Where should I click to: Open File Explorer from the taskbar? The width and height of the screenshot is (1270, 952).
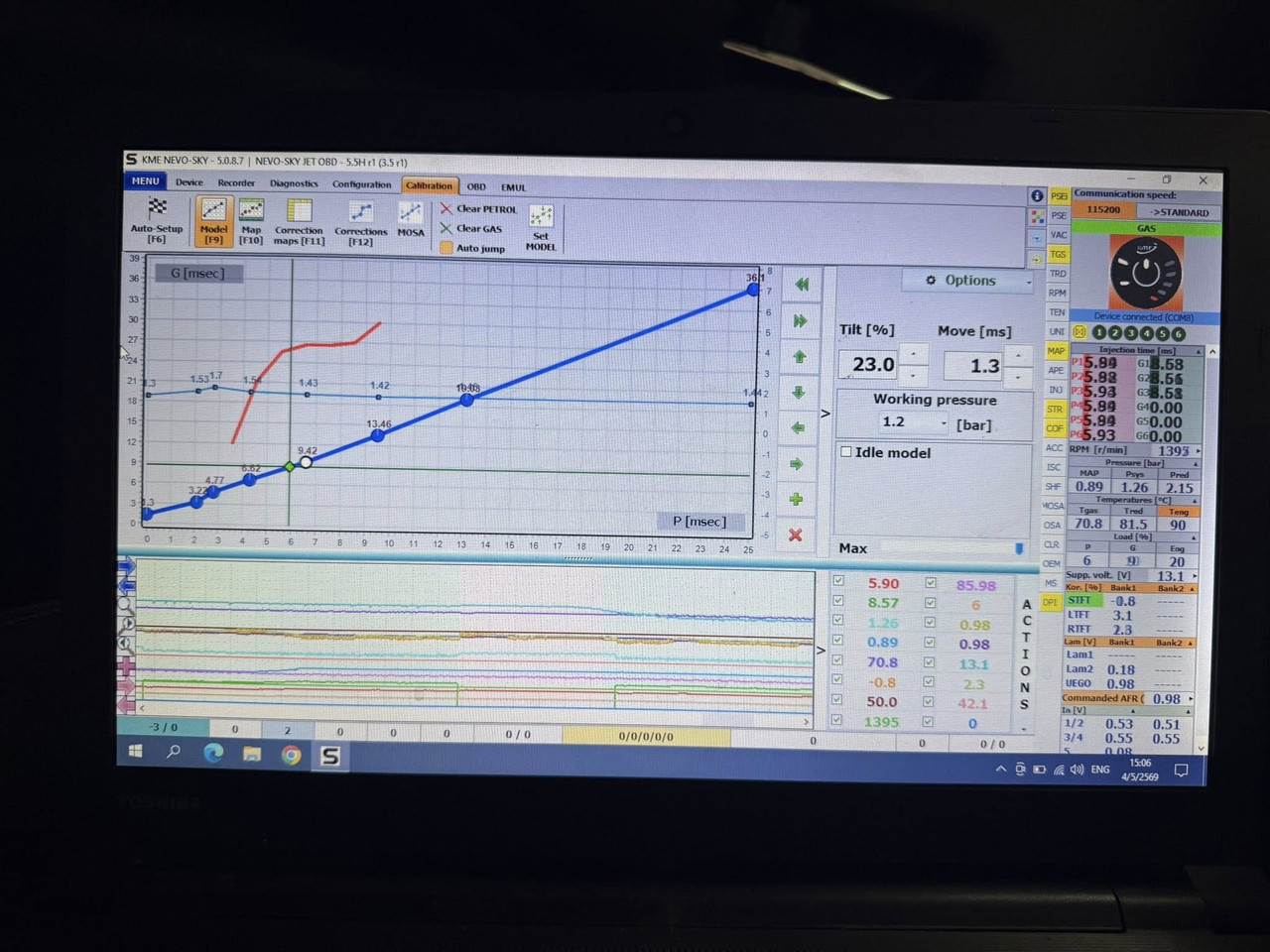pyautogui.click(x=252, y=755)
